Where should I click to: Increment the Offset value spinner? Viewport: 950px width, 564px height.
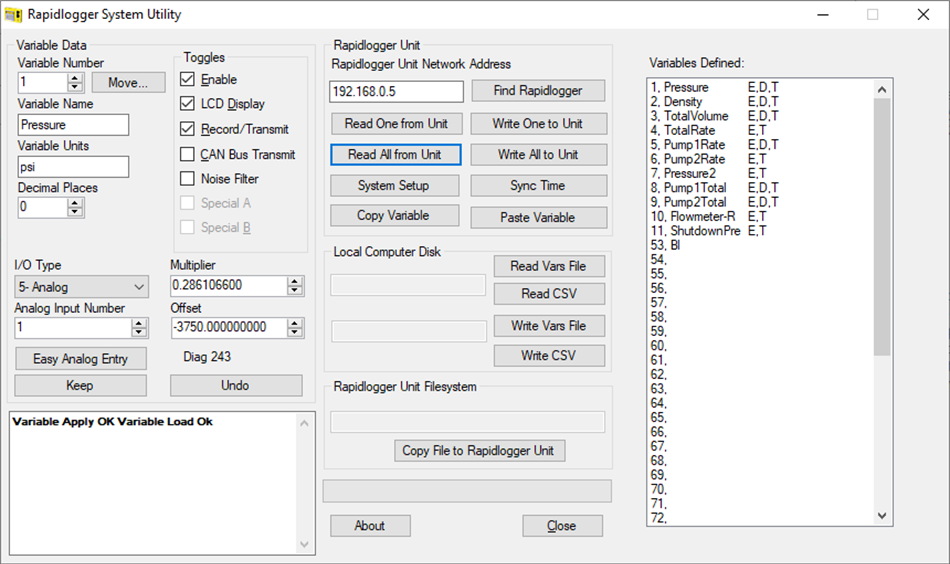pyautogui.click(x=294, y=323)
